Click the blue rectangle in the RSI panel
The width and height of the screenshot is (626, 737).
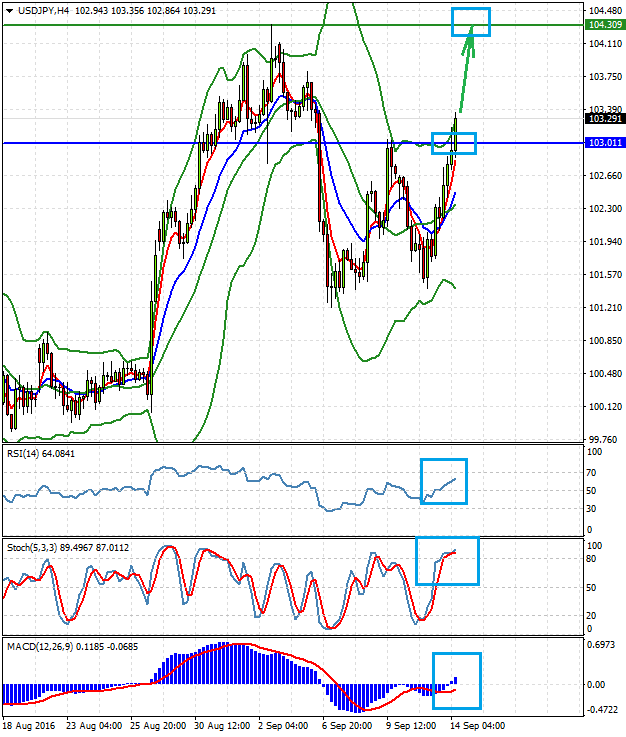(x=443, y=481)
